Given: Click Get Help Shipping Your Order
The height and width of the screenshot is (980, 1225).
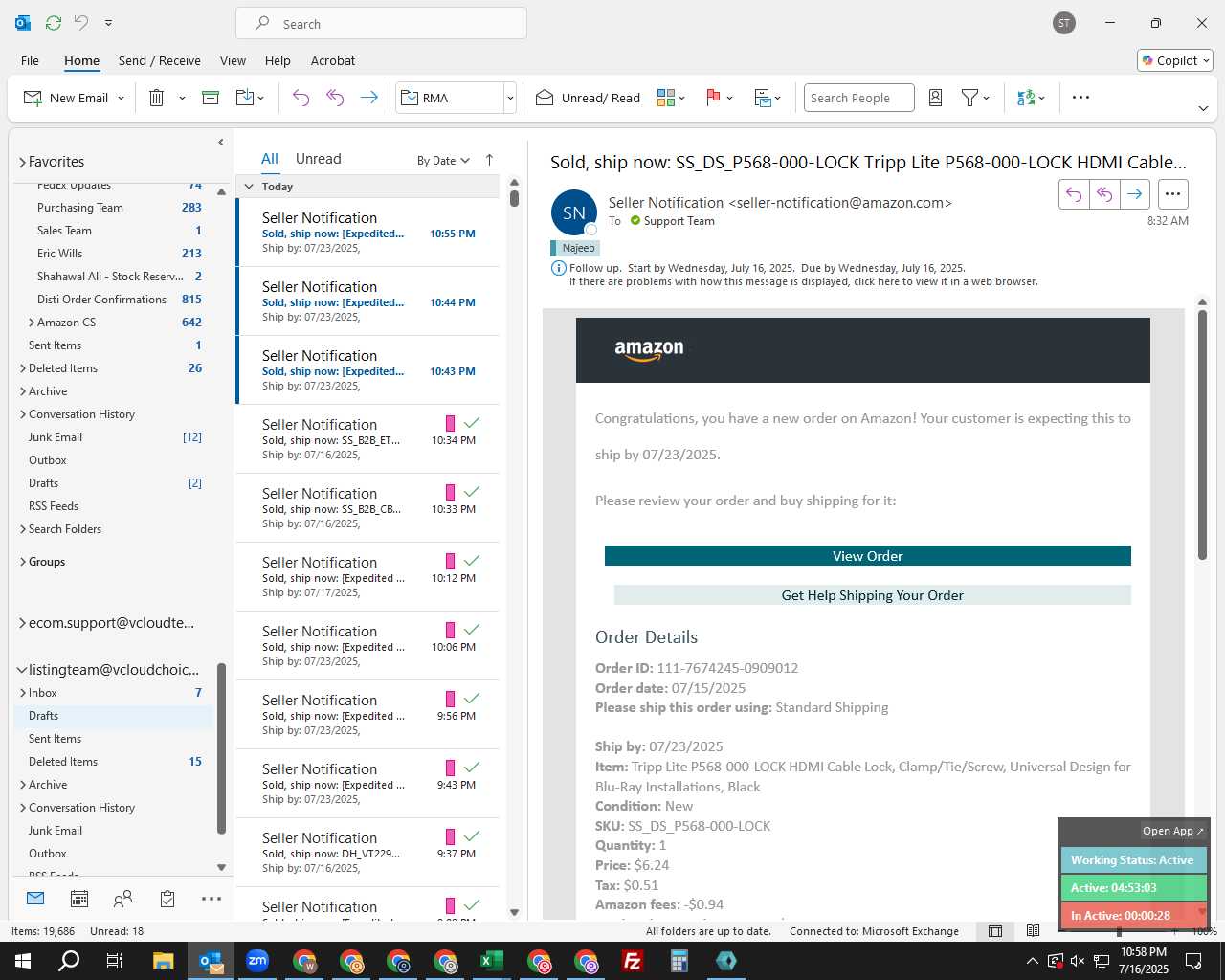Looking at the screenshot, I should tap(872, 595).
